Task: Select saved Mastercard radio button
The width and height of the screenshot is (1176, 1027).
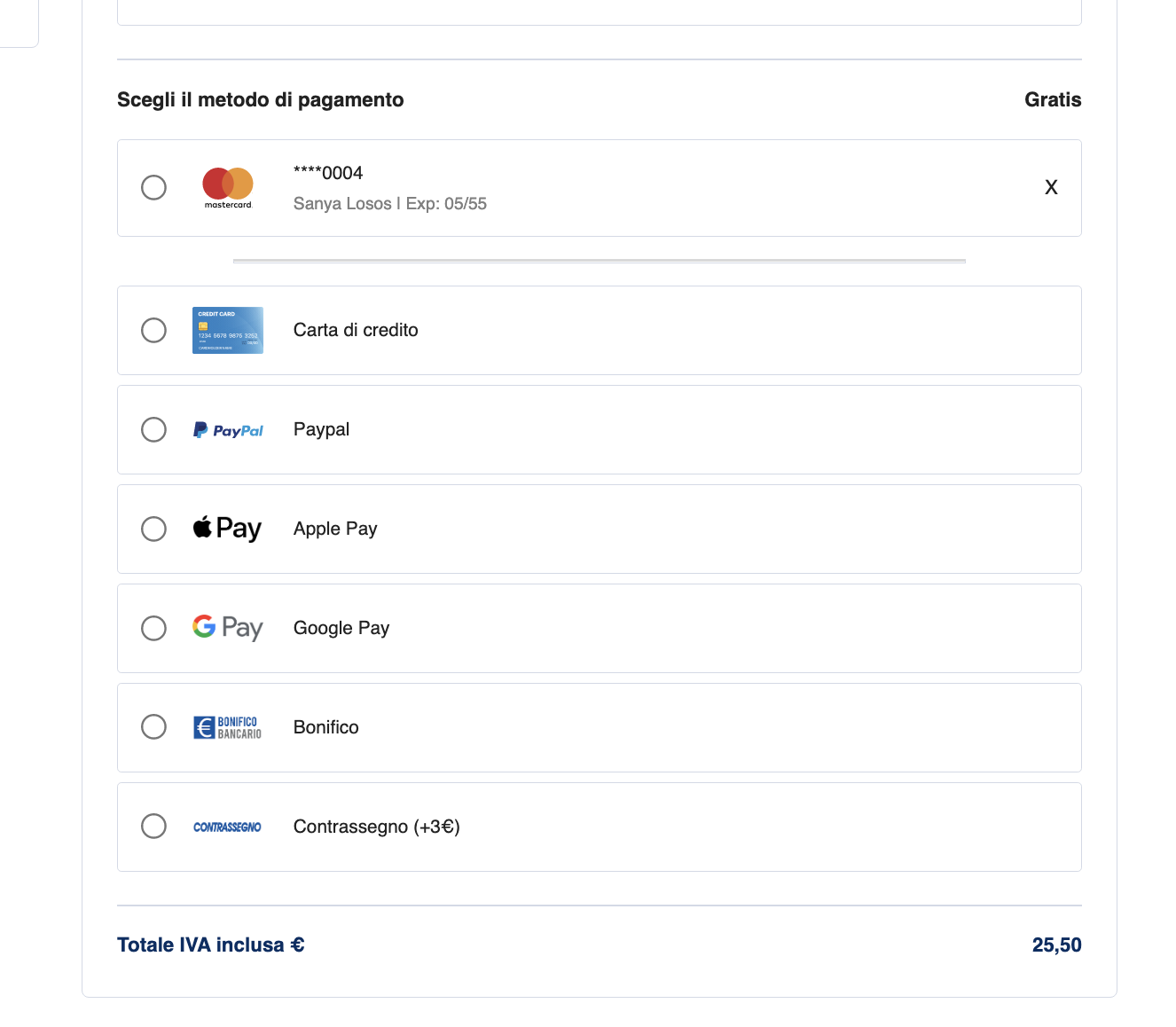Action: pos(153,187)
